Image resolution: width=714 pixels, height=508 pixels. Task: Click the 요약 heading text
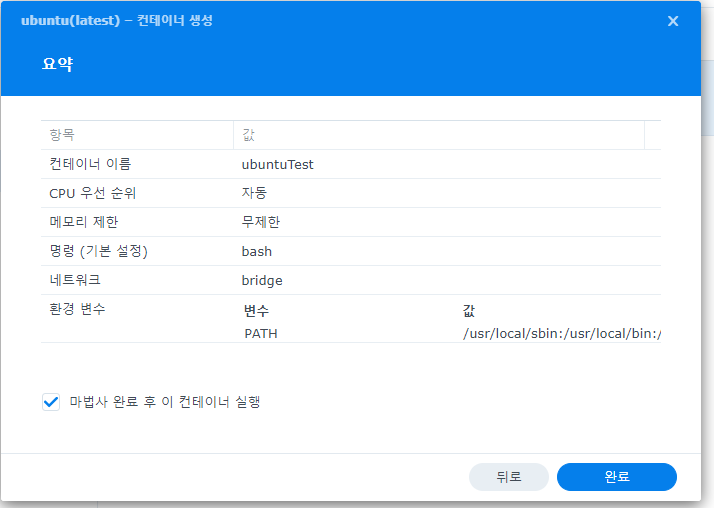point(57,64)
